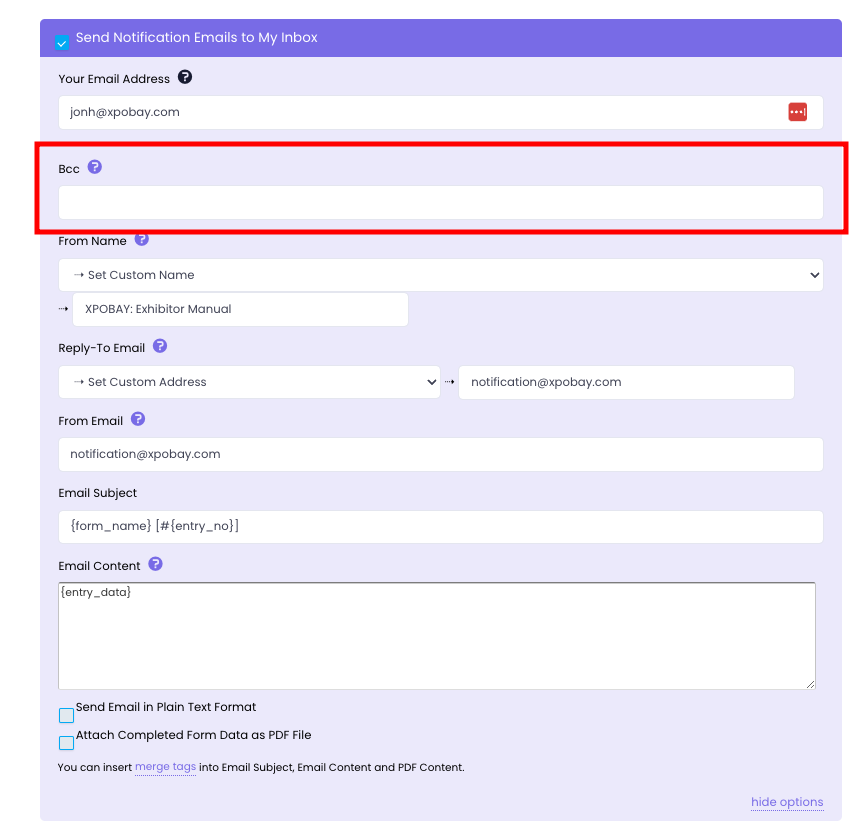Click into the Bcc input field

point(440,203)
